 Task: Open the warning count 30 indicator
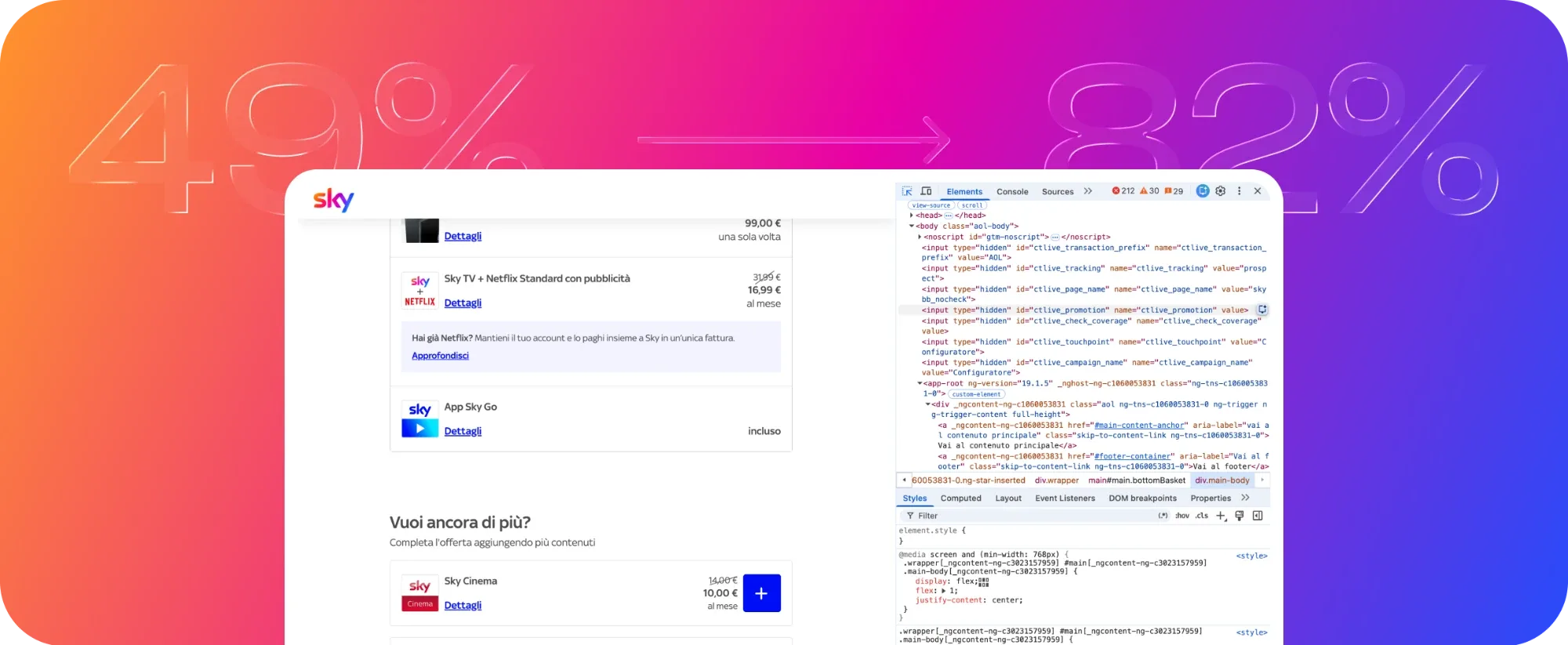tap(1149, 191)
